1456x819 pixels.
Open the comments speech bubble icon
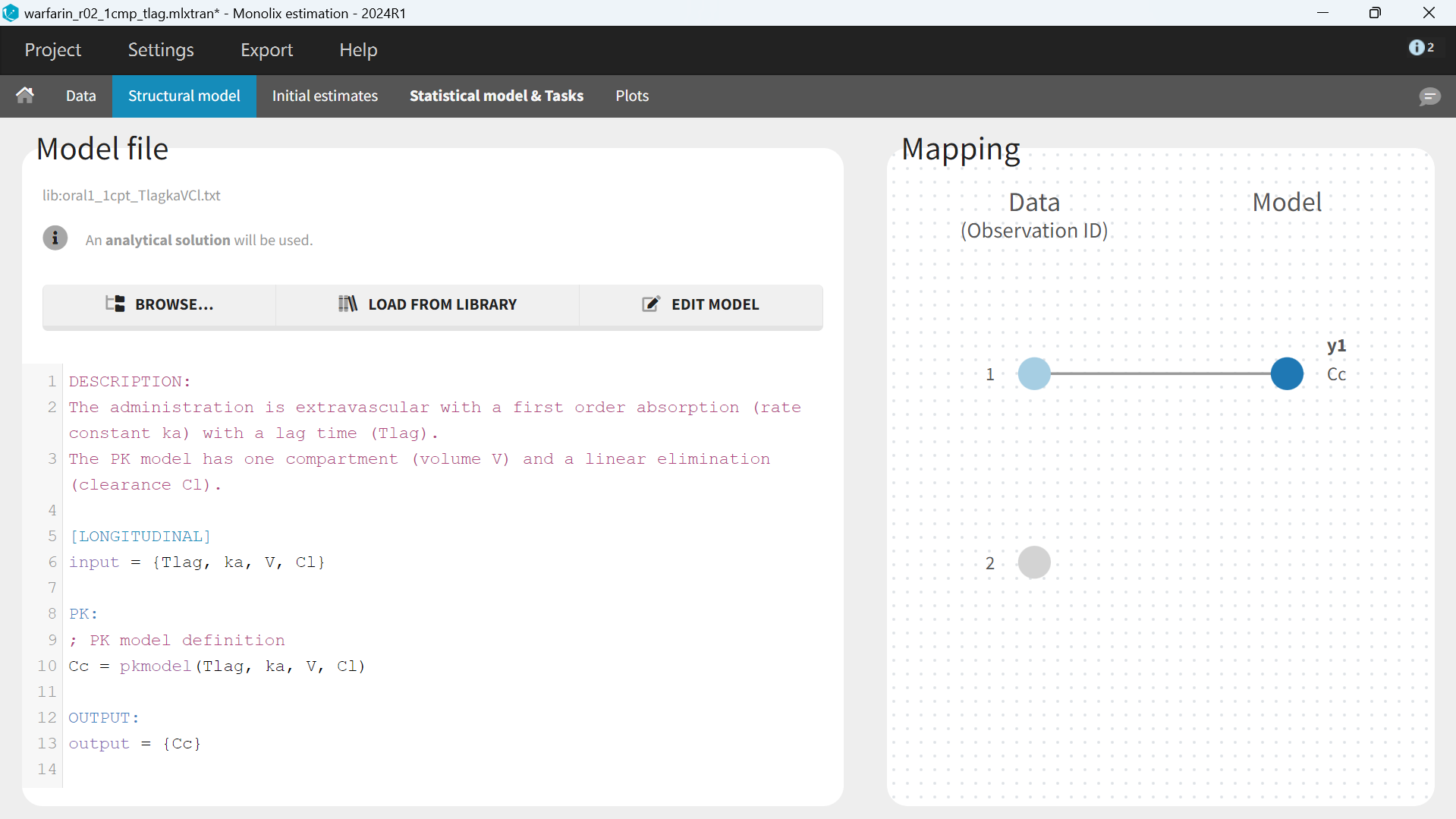coord(1429,96)
